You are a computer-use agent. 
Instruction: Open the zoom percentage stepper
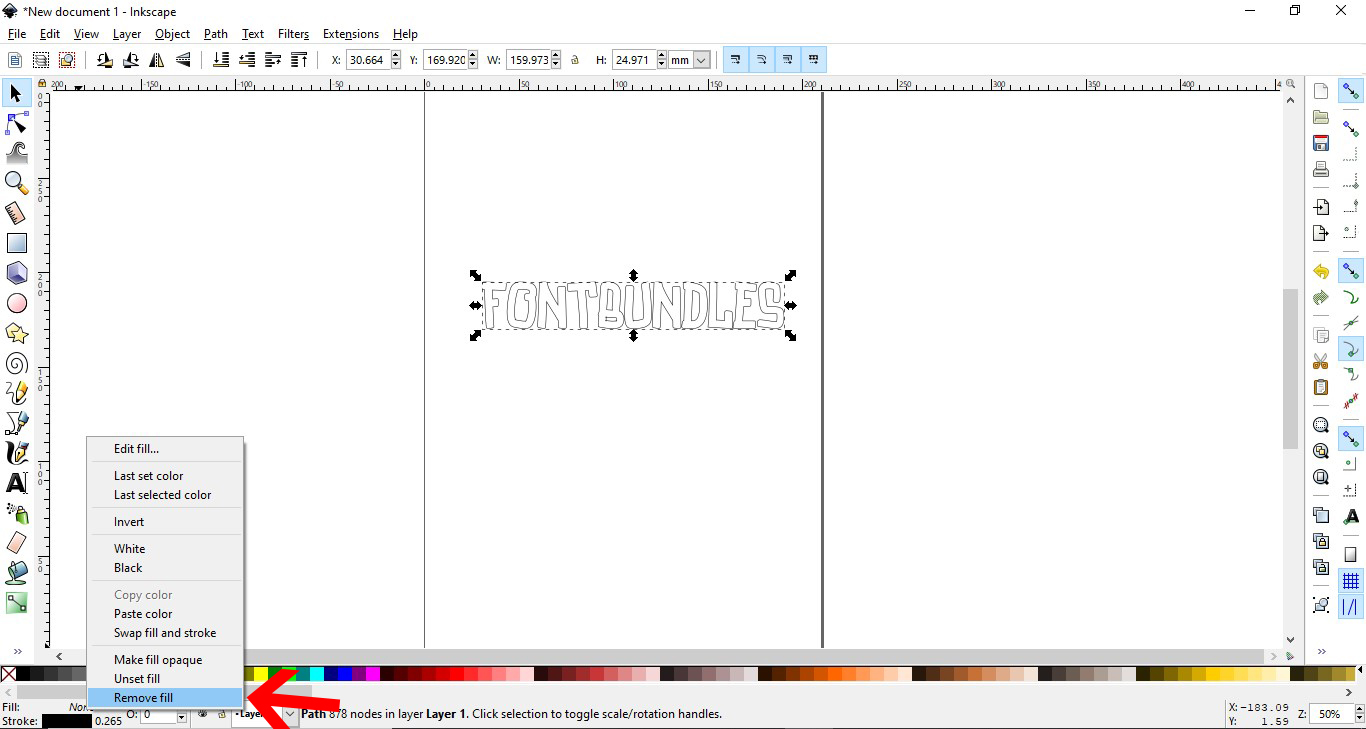tap(1360, 714)
